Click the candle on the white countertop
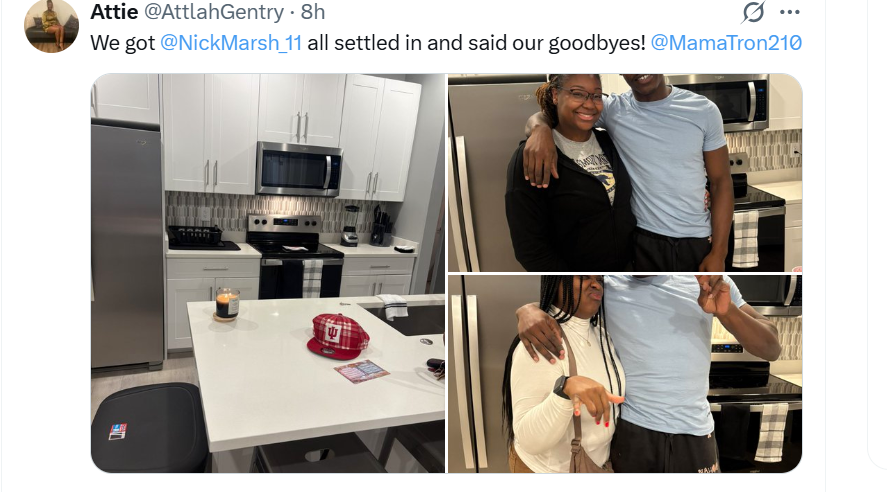 (227, 304)
